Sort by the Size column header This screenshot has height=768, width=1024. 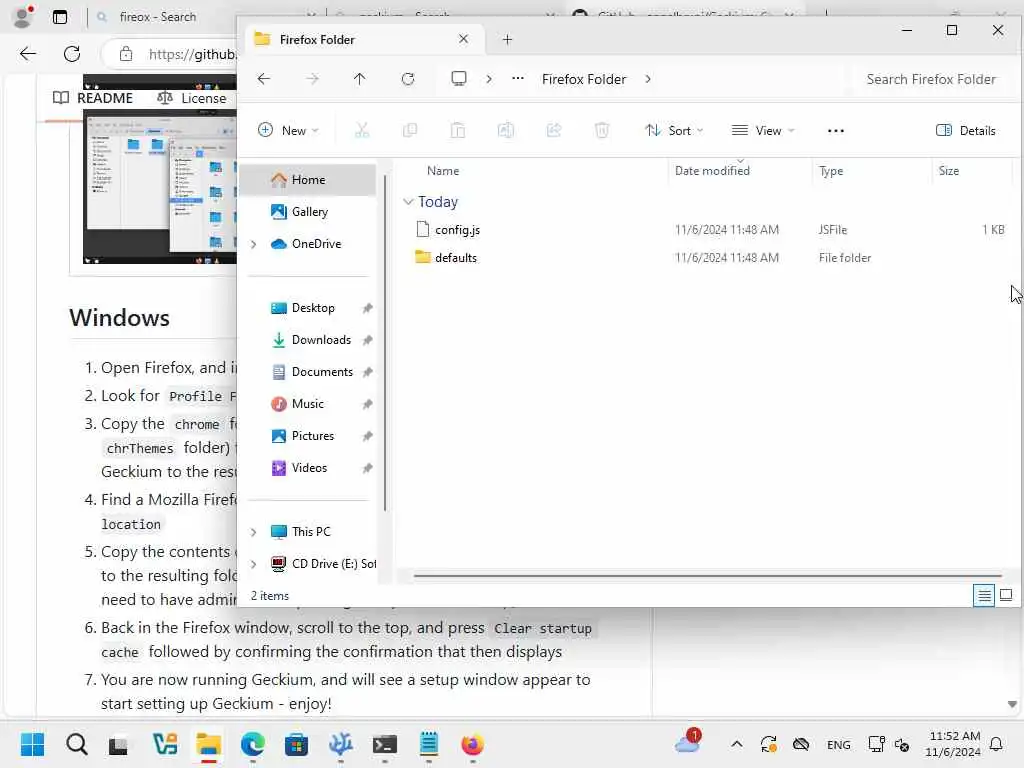click(x=948, y=171)
